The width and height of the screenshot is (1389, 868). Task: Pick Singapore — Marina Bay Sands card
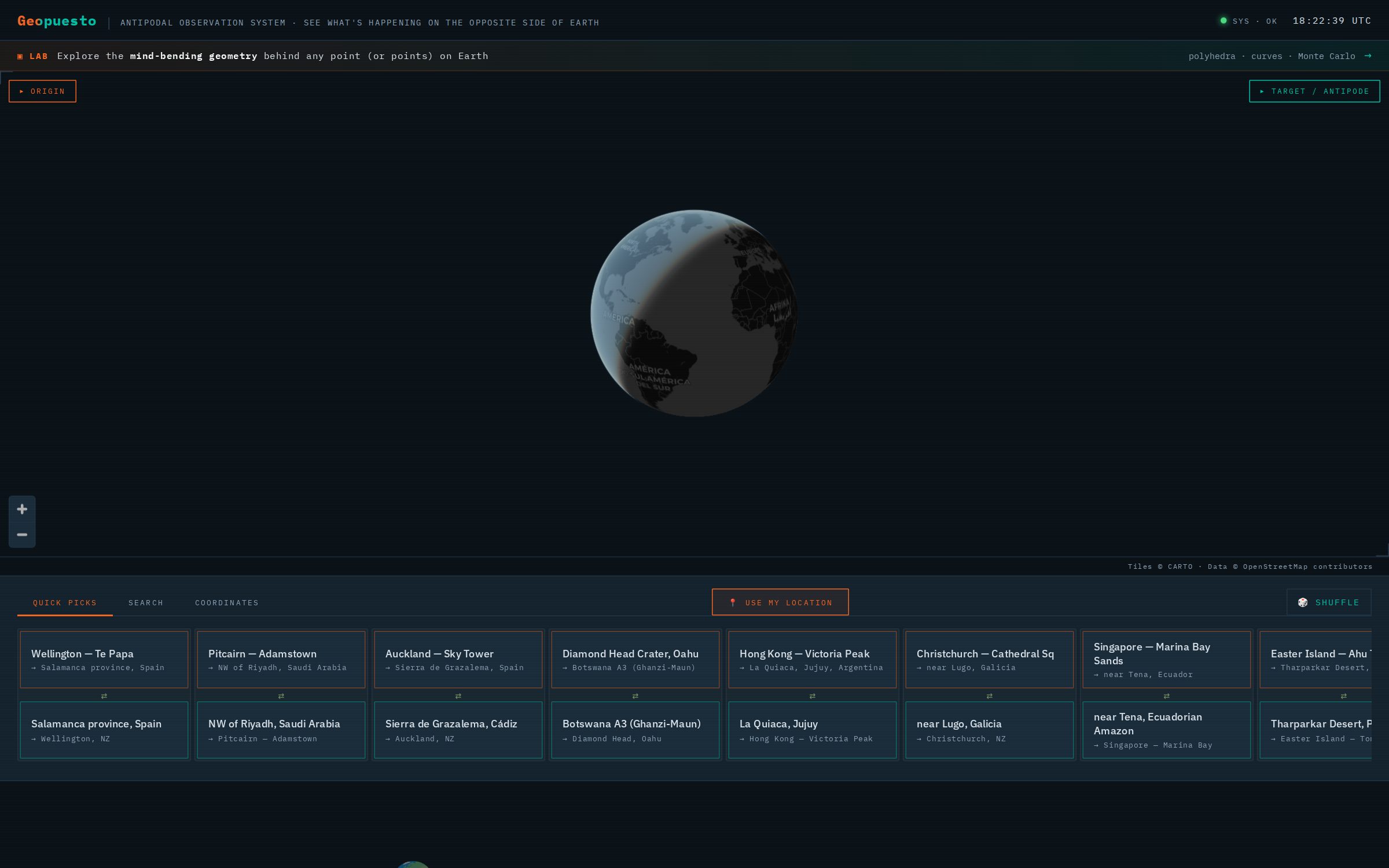(x=1167, y=660)
